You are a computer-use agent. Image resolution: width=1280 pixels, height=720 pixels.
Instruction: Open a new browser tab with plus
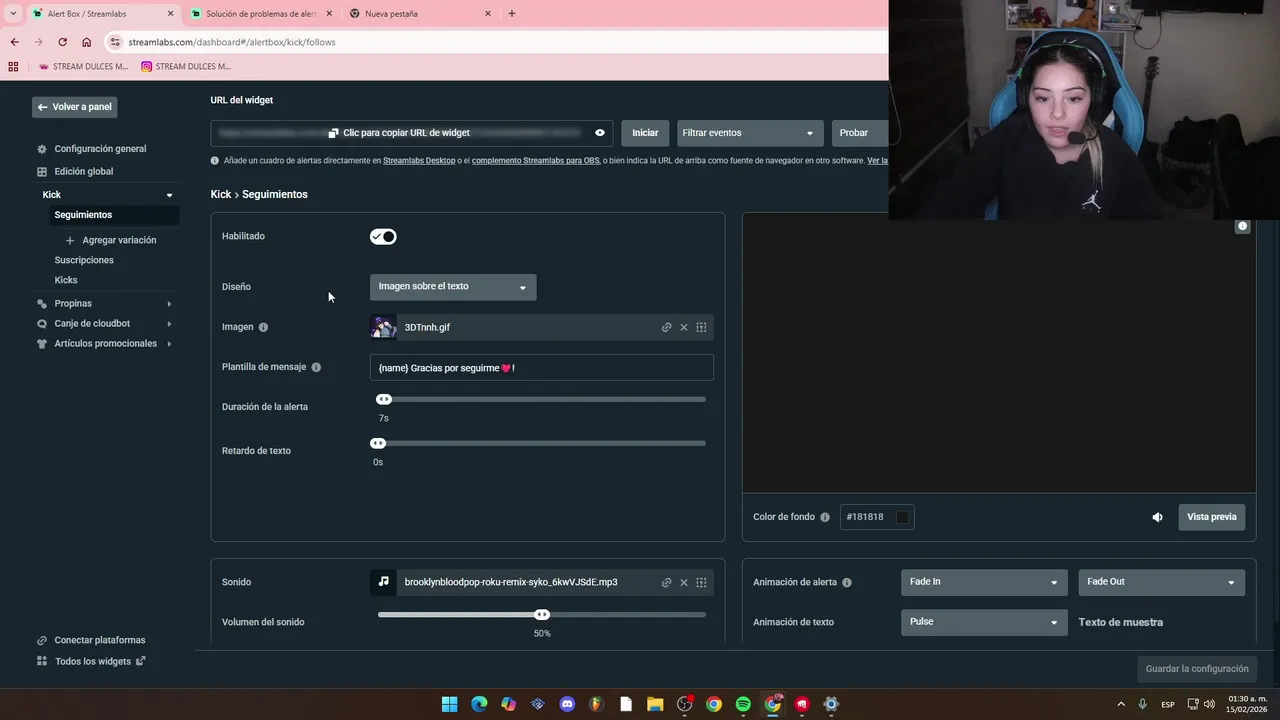coord(512,14)
